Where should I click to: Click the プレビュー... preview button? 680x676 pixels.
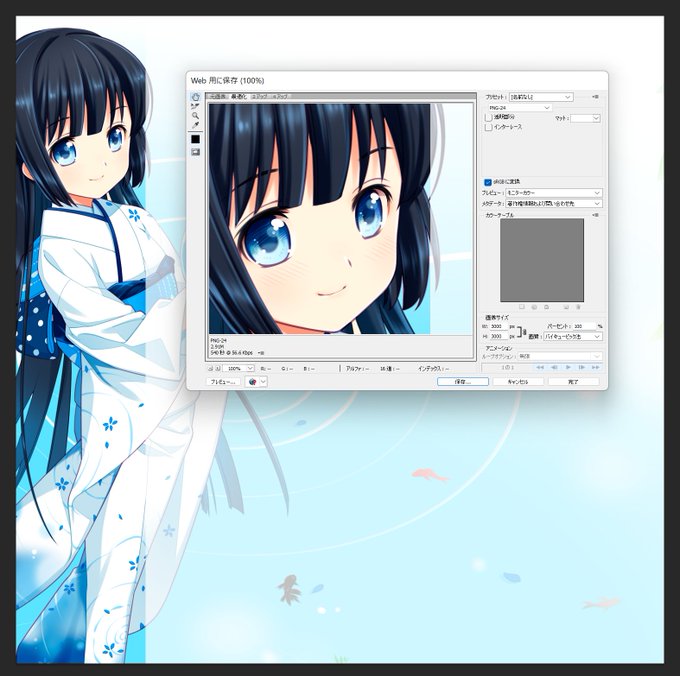pyautogui.click(x=223, y=382)
